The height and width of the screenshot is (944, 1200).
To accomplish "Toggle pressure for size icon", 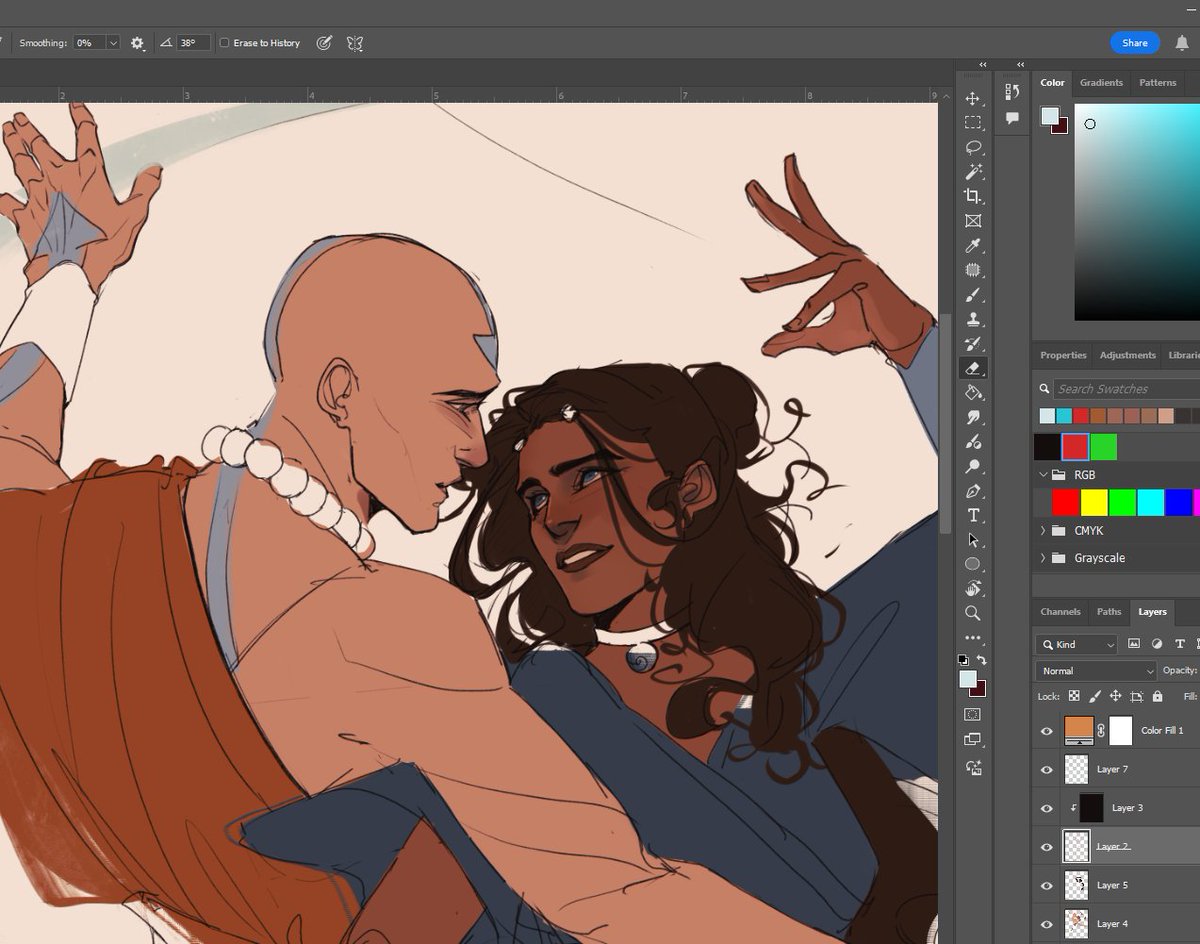I will click(324, 43).
